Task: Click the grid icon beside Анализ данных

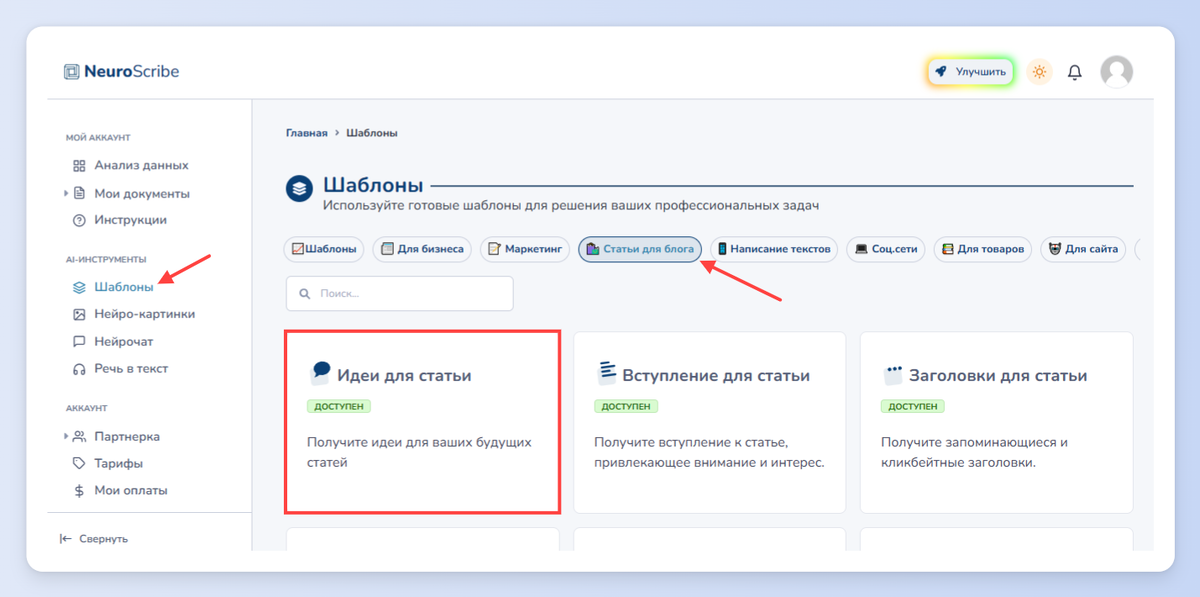Action: (80, 166)
